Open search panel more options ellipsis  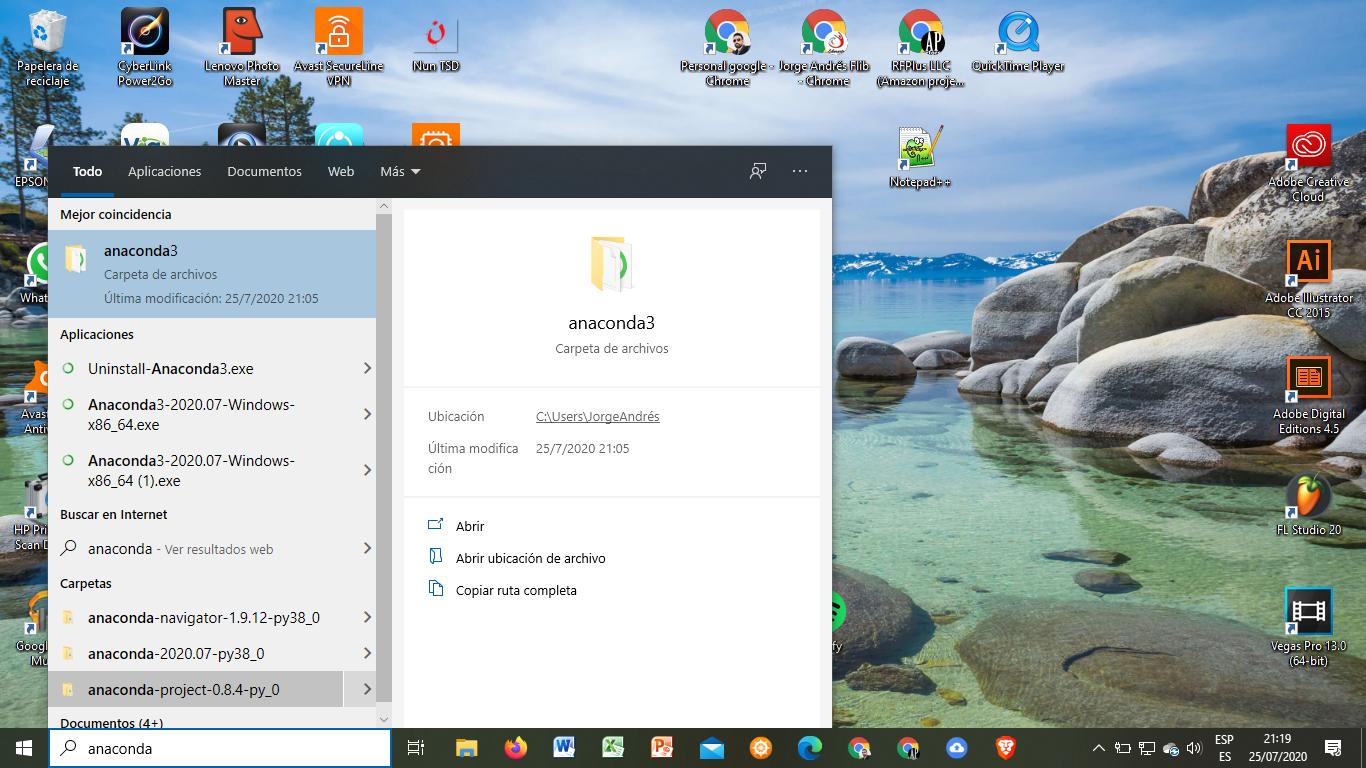pos(799,171)
